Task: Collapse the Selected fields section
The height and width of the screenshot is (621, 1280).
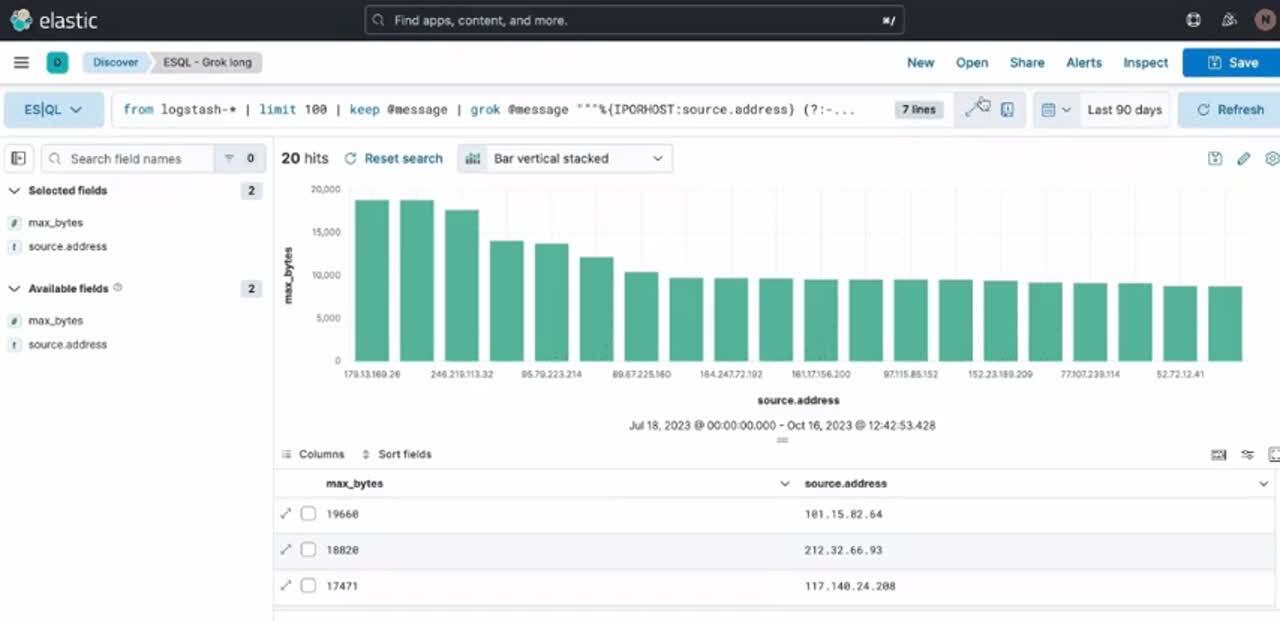Action: (14, 190)
